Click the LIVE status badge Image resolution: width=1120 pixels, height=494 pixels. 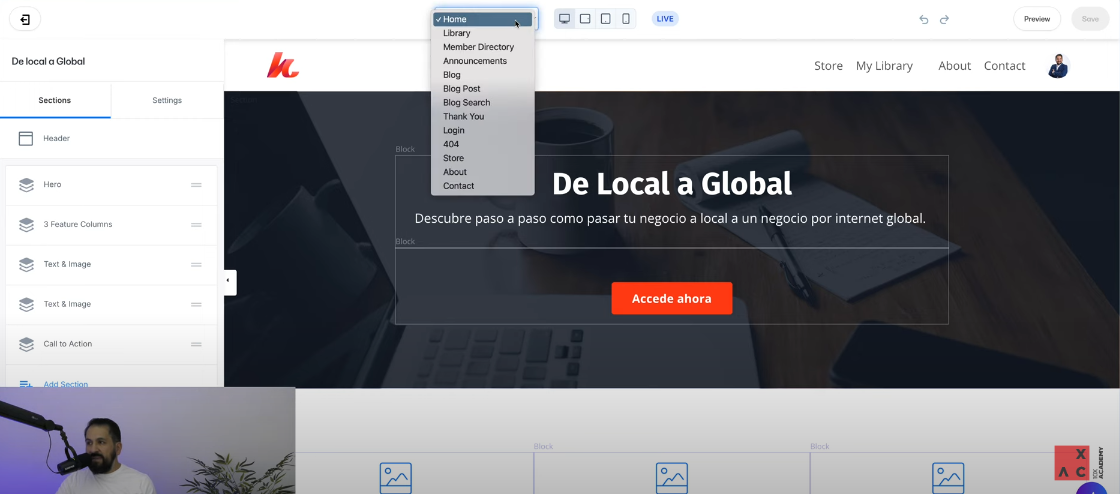(x=665, y=19)
